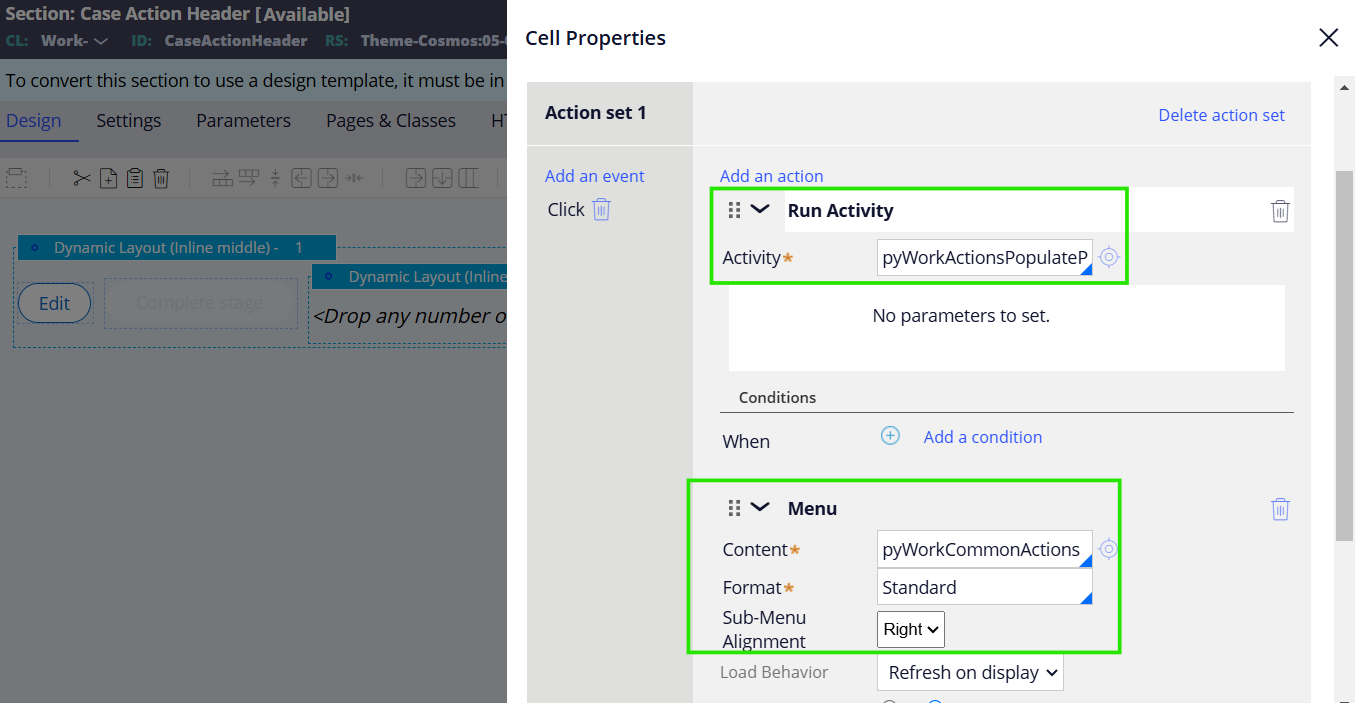The width and height of the screenshot is (1358, 703).
Task: Click the Delete action set link
Action: (1221, 115)
